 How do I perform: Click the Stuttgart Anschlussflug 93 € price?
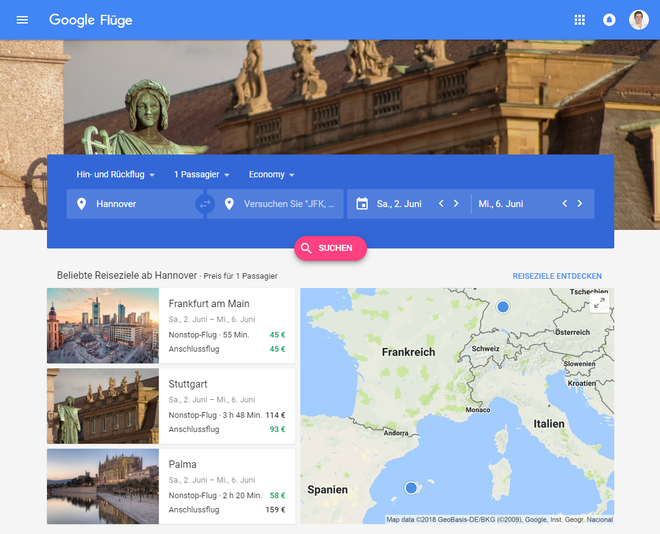click(277, 430)
